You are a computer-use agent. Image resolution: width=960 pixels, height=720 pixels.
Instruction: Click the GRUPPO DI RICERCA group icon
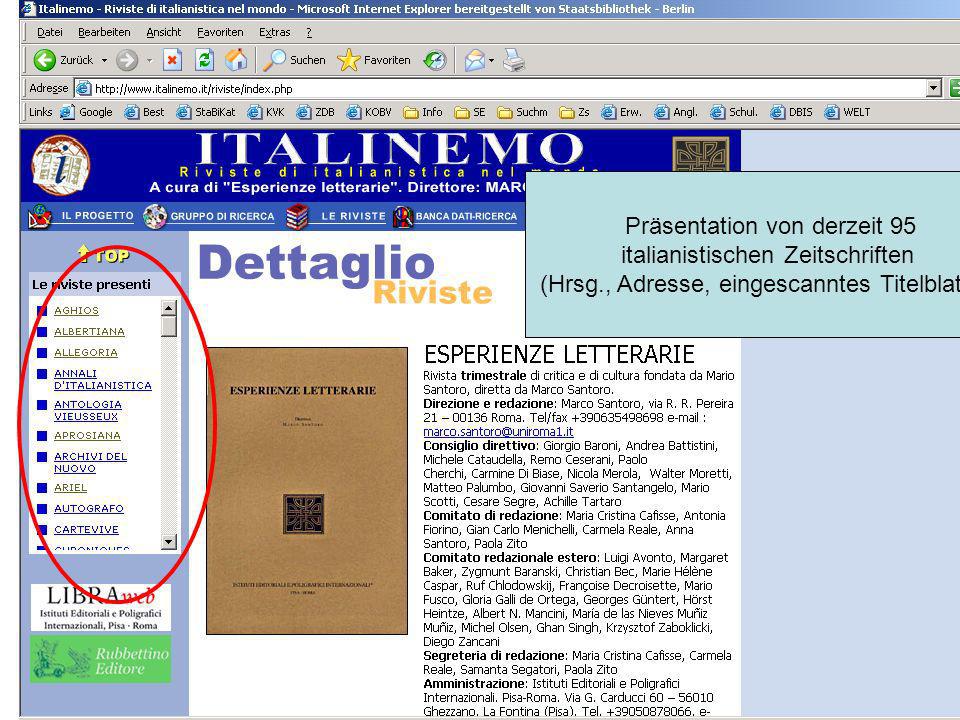[155, 216]
